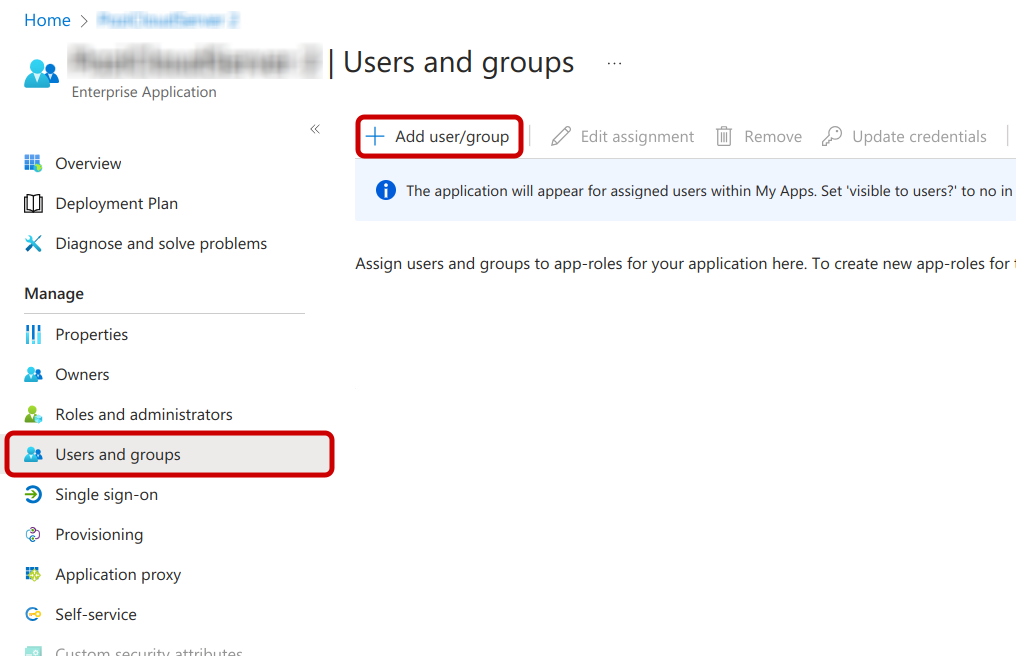
Task: Click the Application proxy icon
Action: point(34,575)
